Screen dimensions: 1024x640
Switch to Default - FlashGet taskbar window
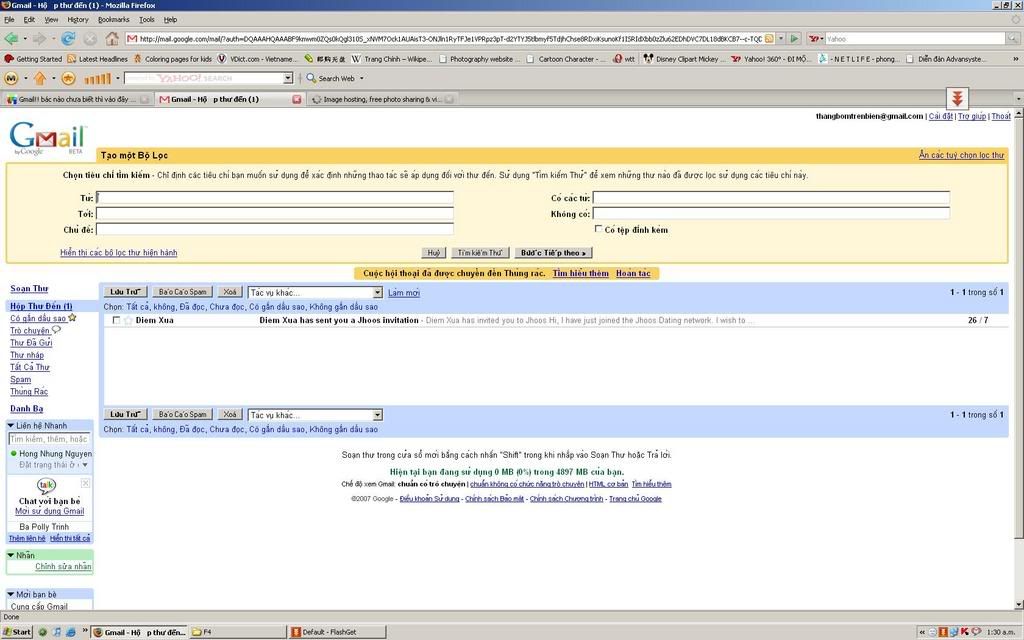pyautogui.click(x=336, y=632)
